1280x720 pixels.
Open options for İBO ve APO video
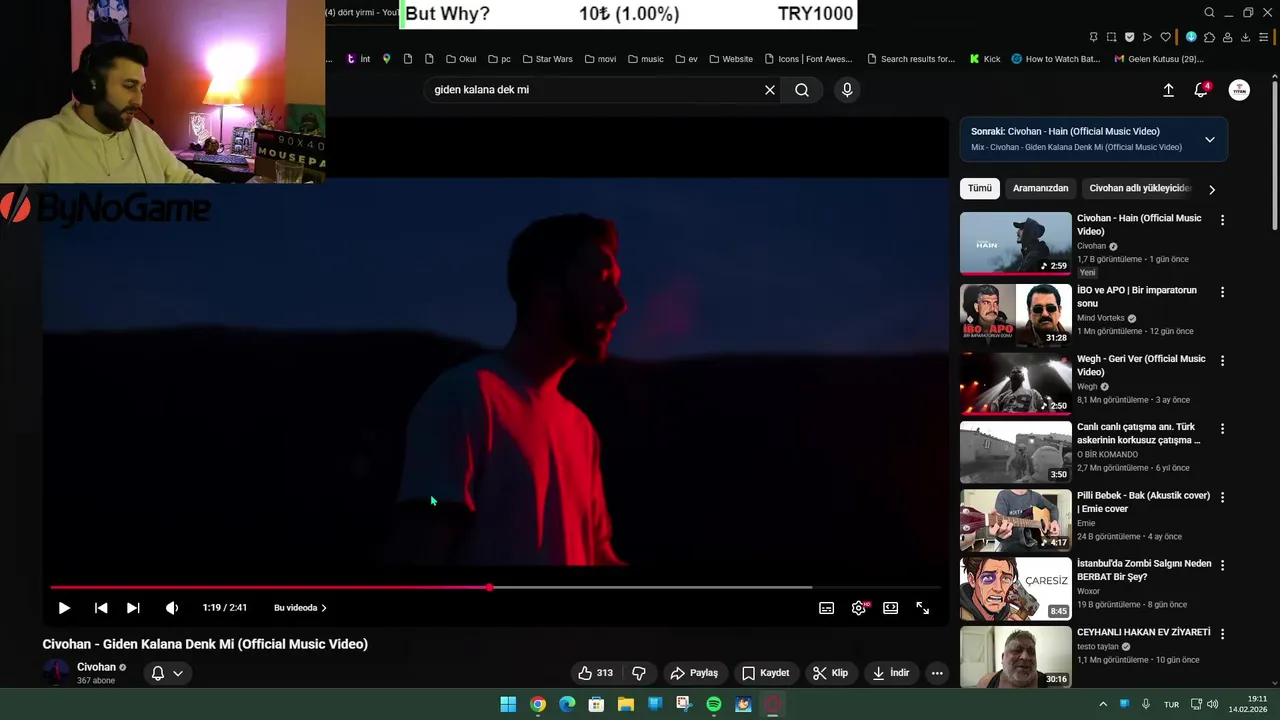coord(1222,292)
